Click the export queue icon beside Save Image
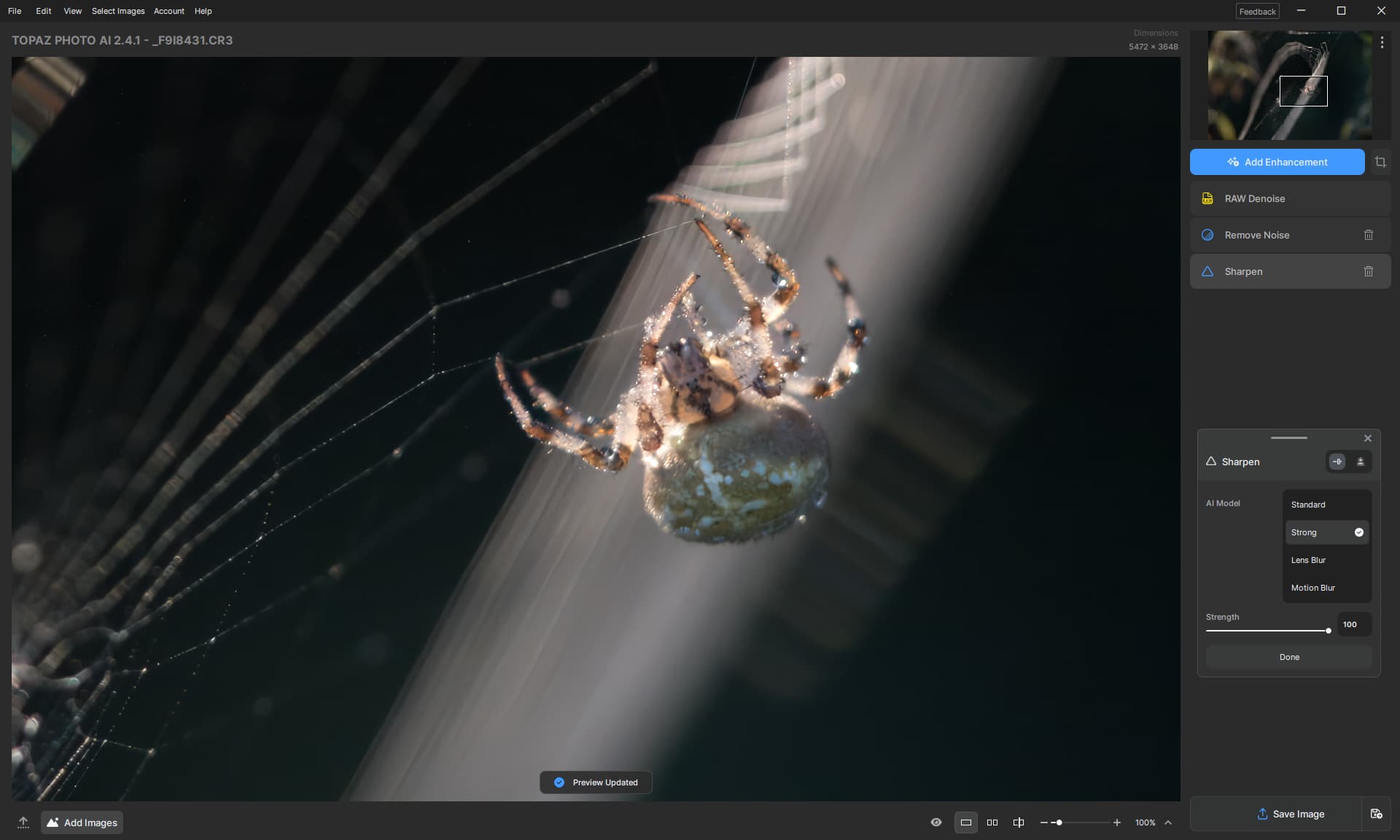 [x=1376, y=814]
